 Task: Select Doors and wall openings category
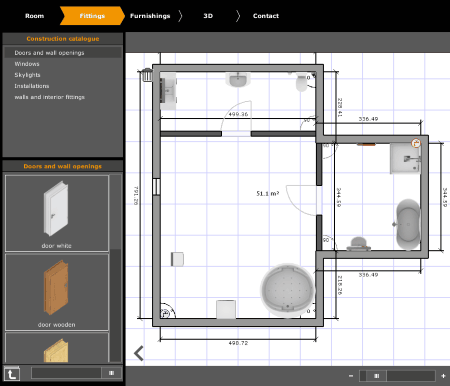(x=63, y=53)
